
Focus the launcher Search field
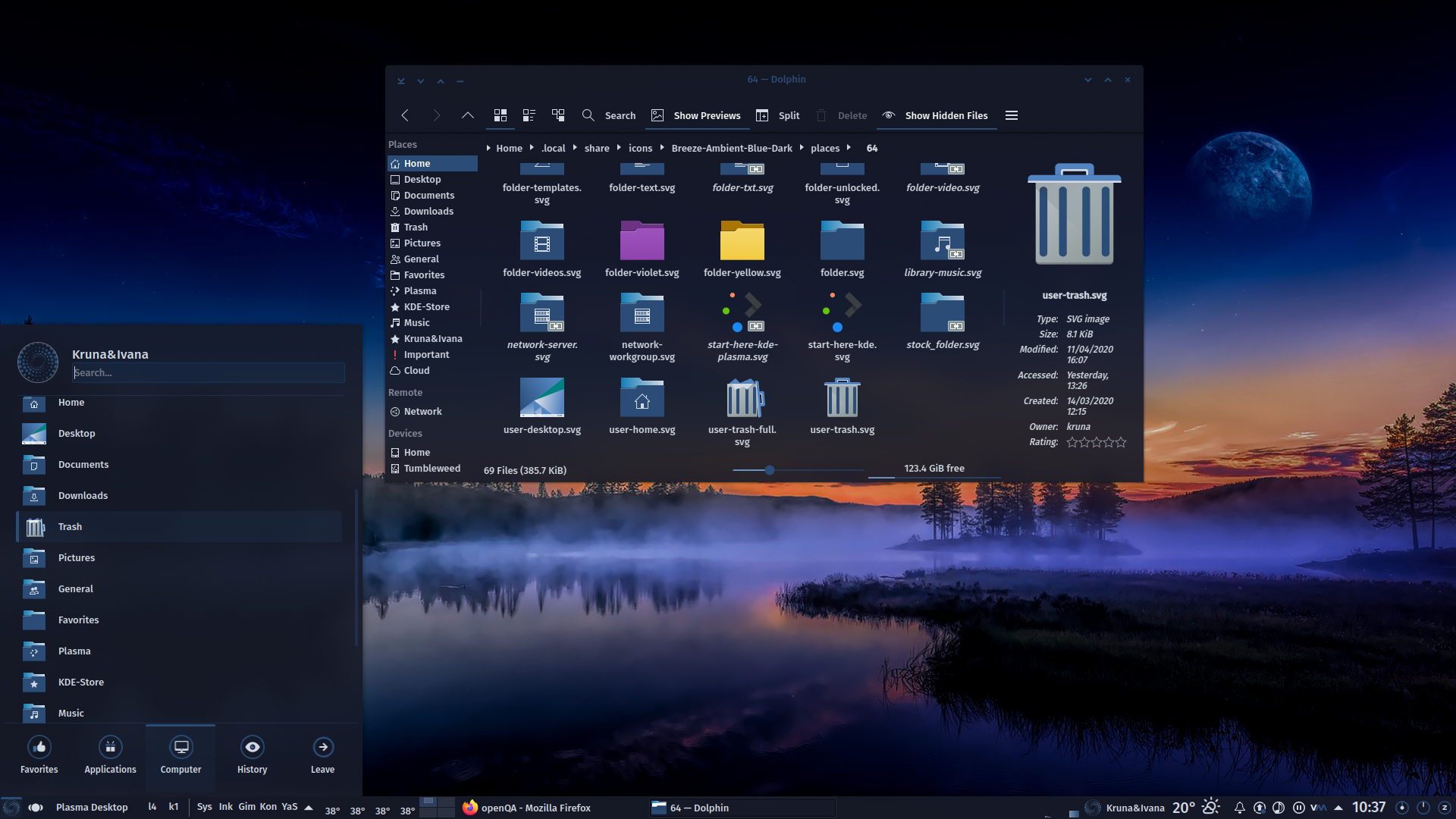coord(209,372)
